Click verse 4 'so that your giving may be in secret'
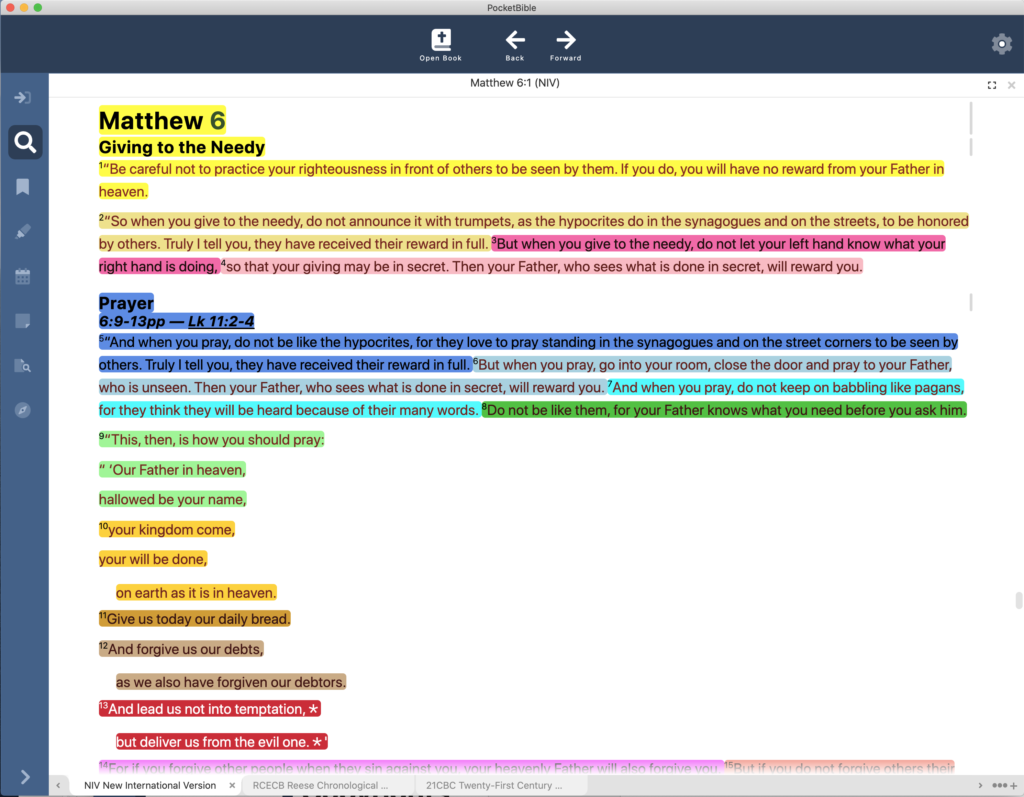 point(336,267)
